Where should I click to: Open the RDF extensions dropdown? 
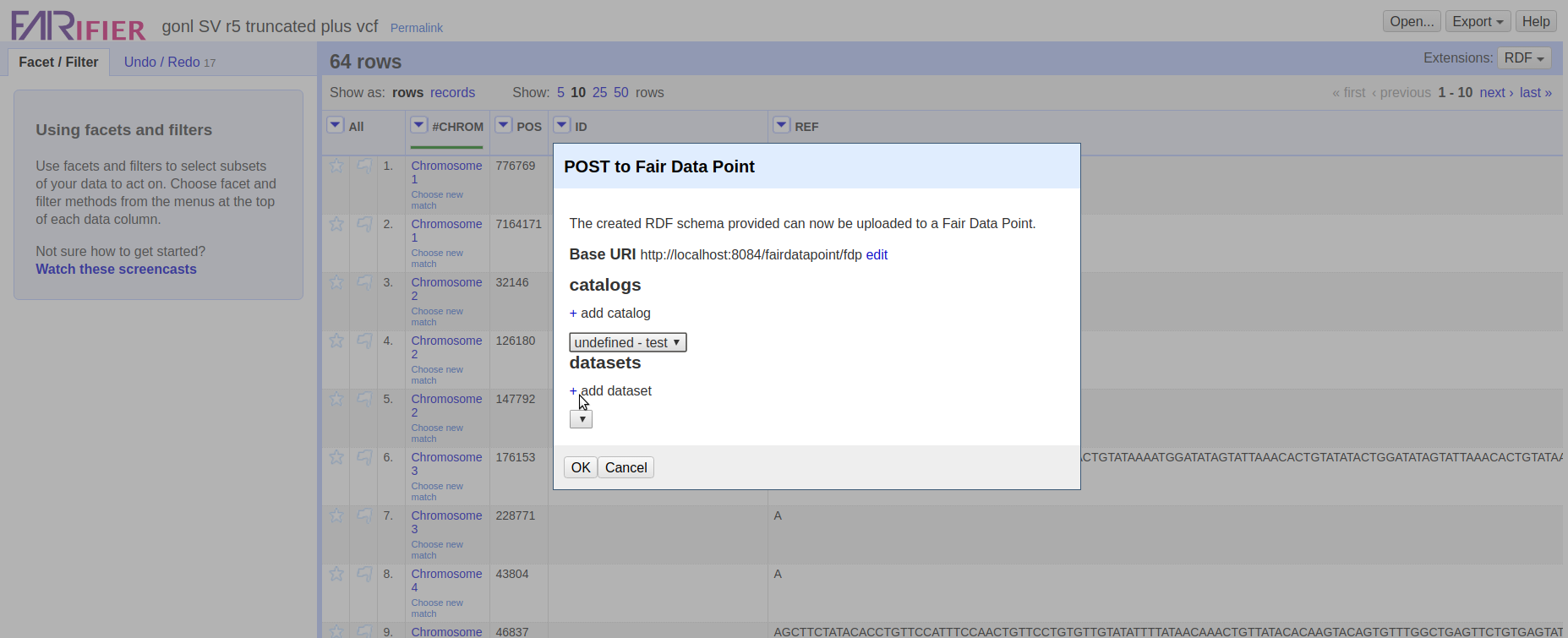[x=1524, y=58]
